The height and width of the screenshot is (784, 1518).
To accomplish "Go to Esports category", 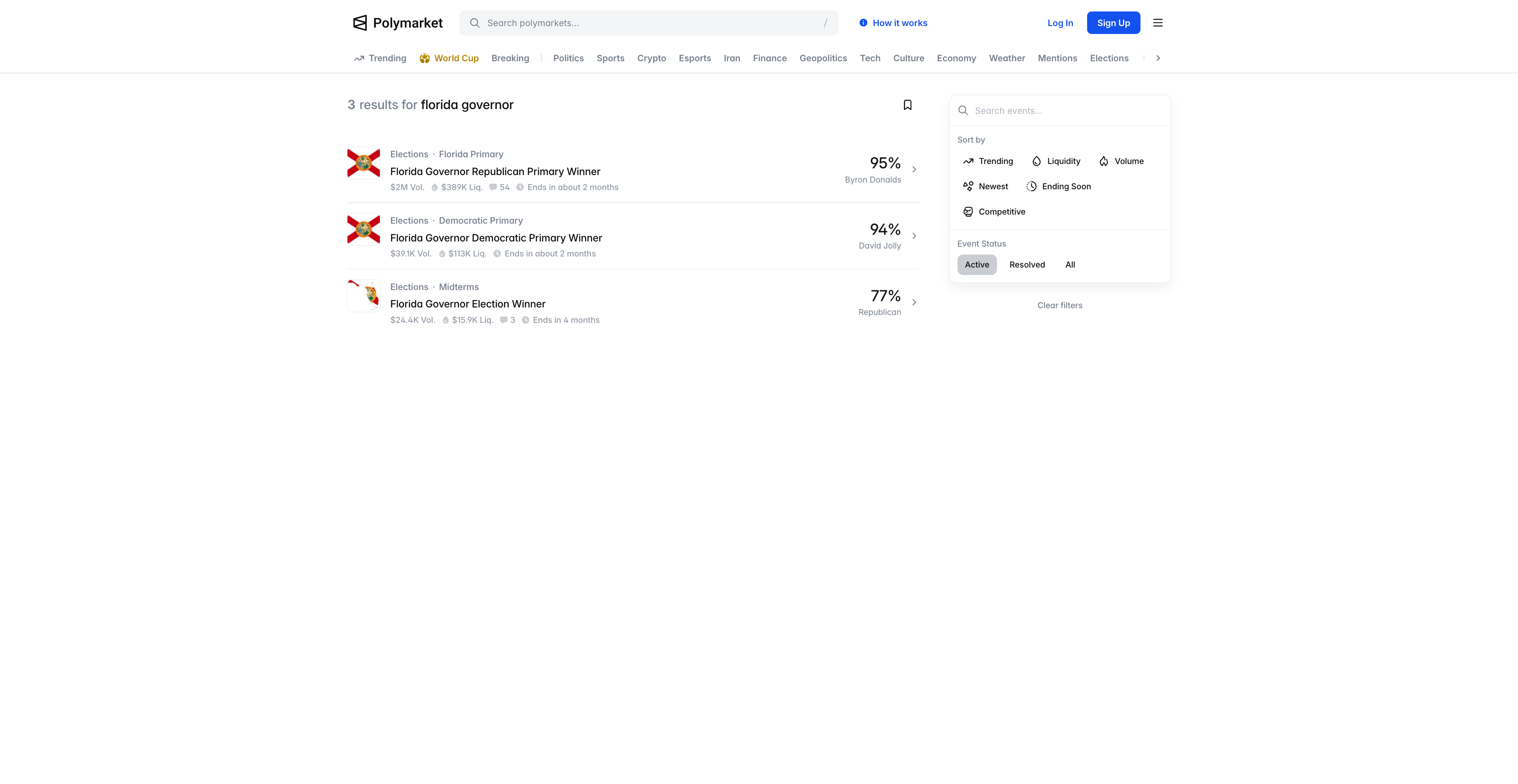I will (695, 58).
